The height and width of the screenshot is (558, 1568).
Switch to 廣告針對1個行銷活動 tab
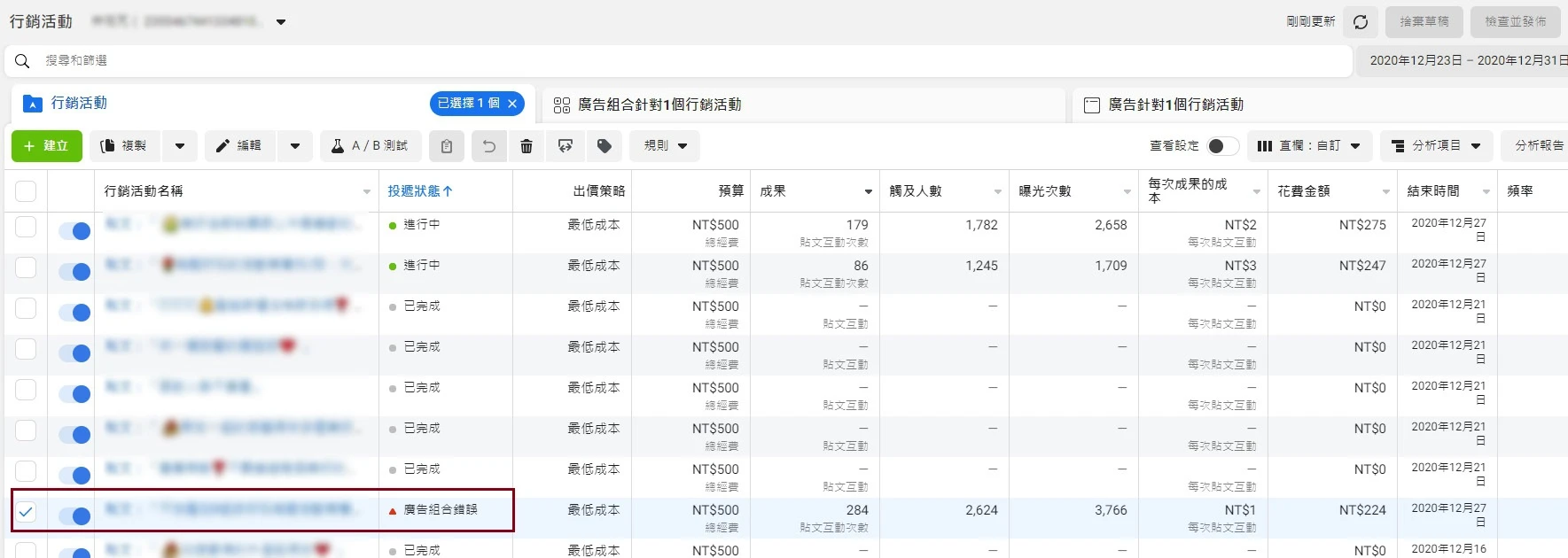click(x=1175, y=105)
